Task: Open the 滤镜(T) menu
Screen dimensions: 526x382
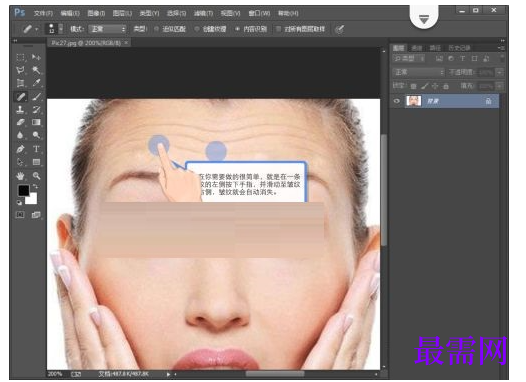Action: [x=203, y=13]
